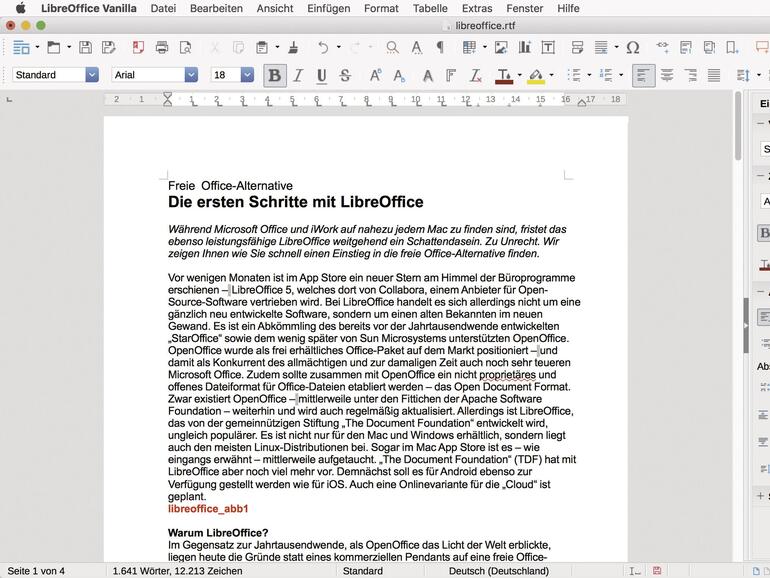Insert a text box icon

point(548,48)
